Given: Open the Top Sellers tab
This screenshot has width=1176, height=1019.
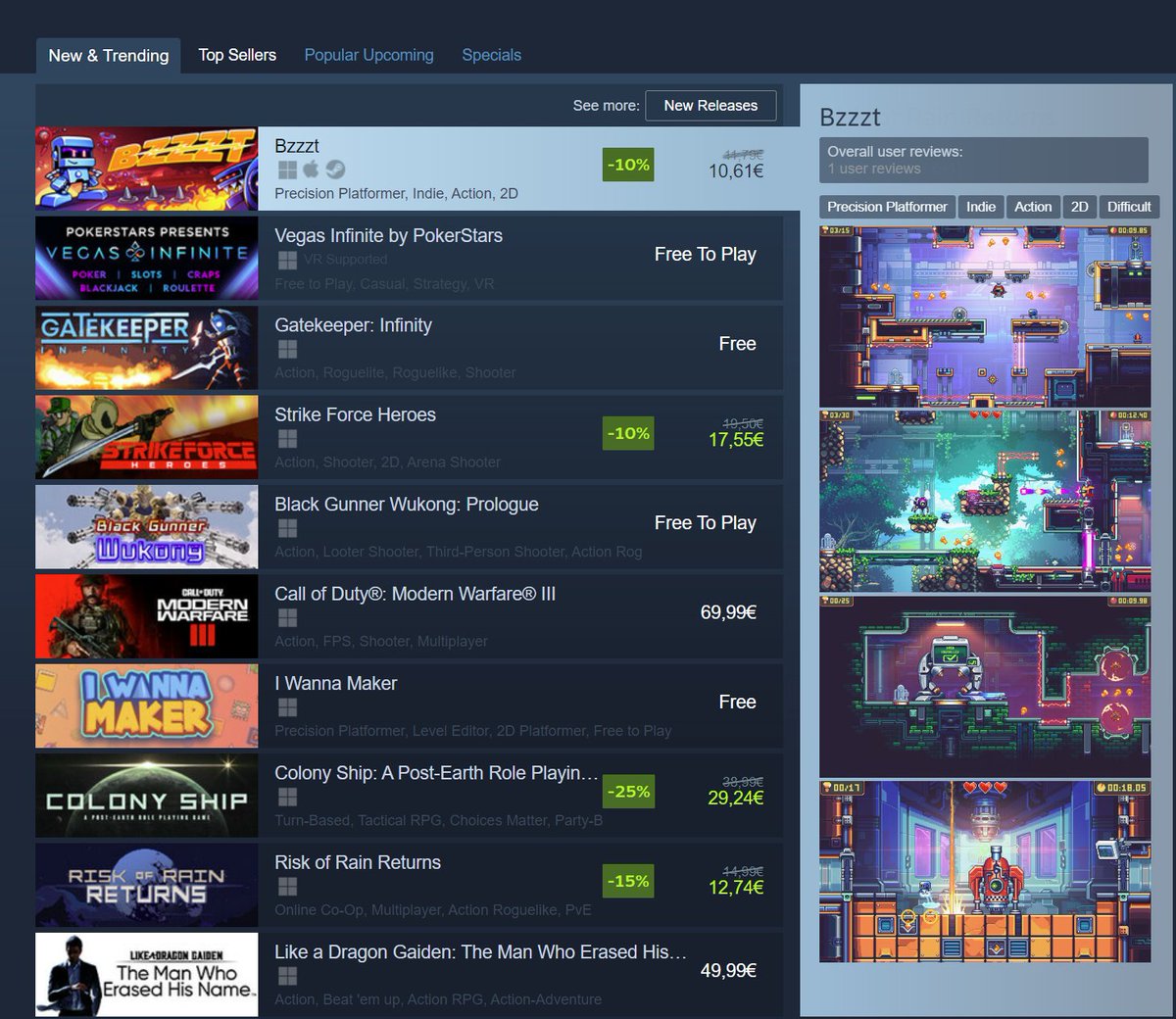Looking at the screenshot, I should click(x=237, y=55).
